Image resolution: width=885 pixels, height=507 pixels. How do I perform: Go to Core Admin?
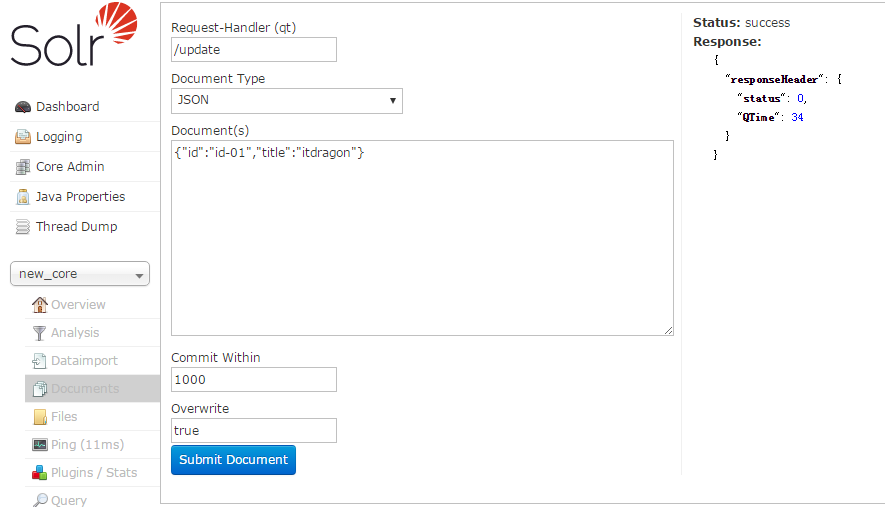point(70,167)
